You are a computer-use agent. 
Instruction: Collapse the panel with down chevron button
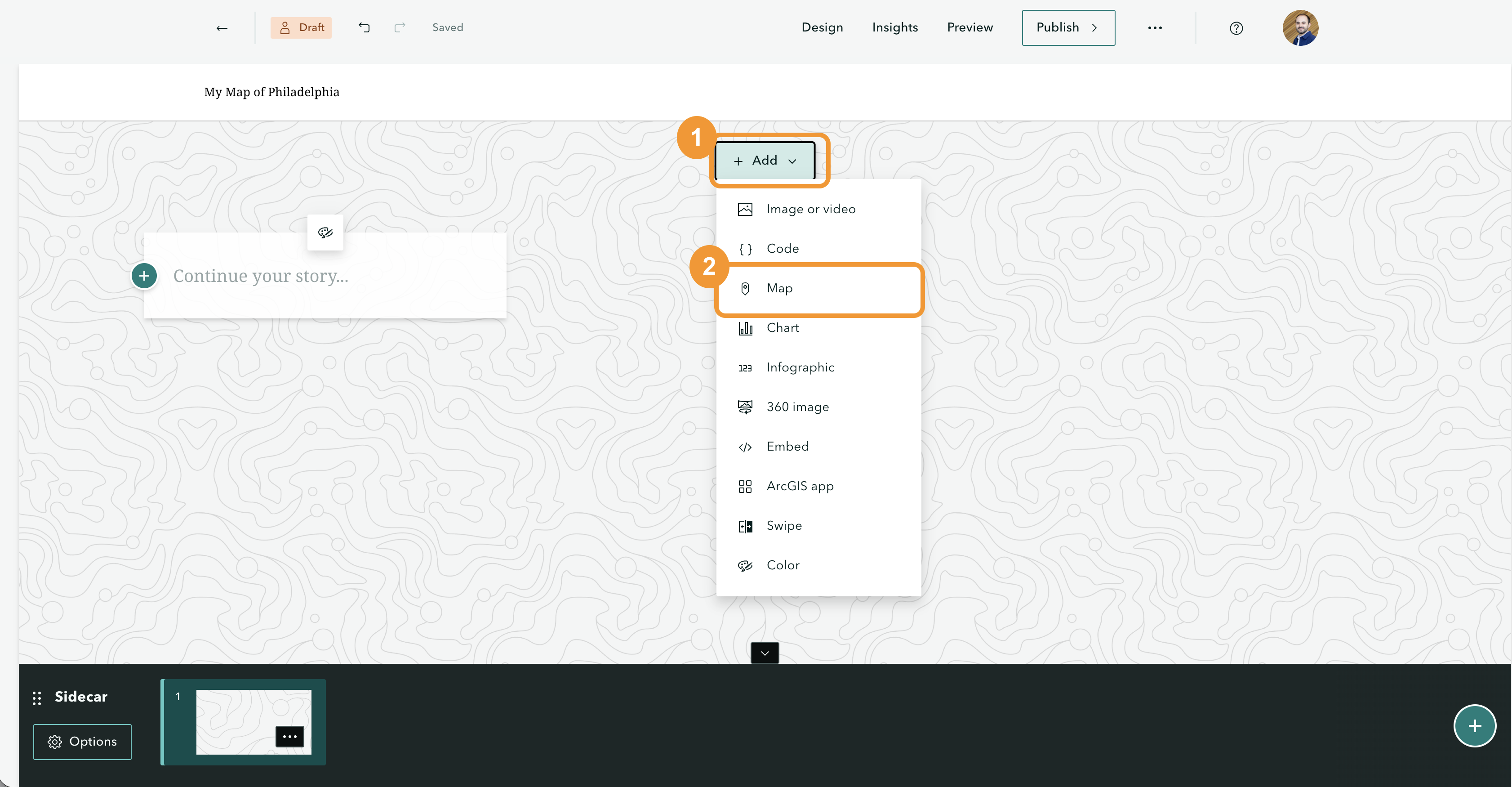pyautogui.click(x=765, y=653)
